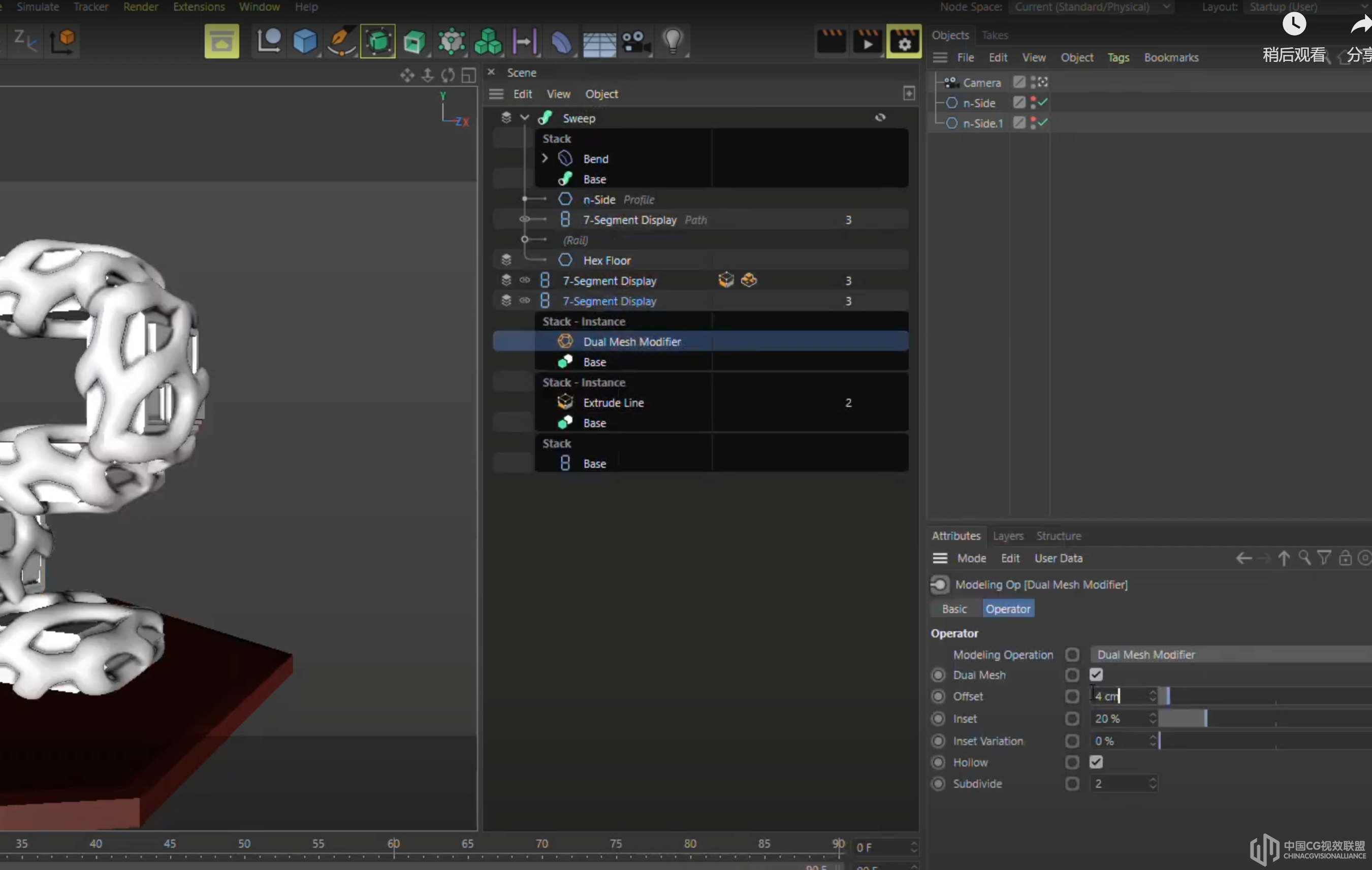
Task: Switch to the Layers tab
Action: 1008,536
